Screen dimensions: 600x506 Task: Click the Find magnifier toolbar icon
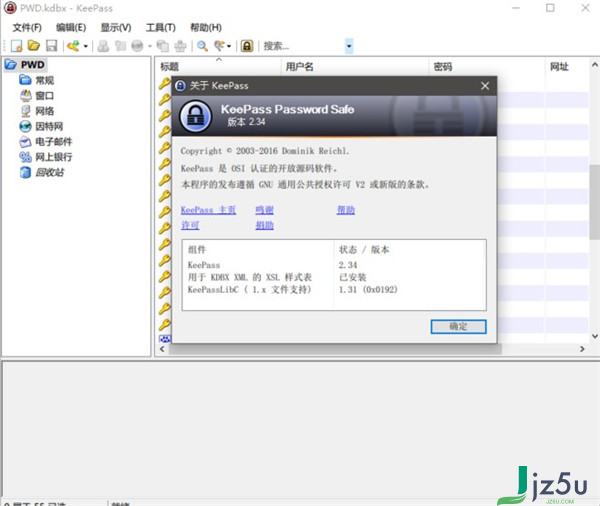(202, 46)
